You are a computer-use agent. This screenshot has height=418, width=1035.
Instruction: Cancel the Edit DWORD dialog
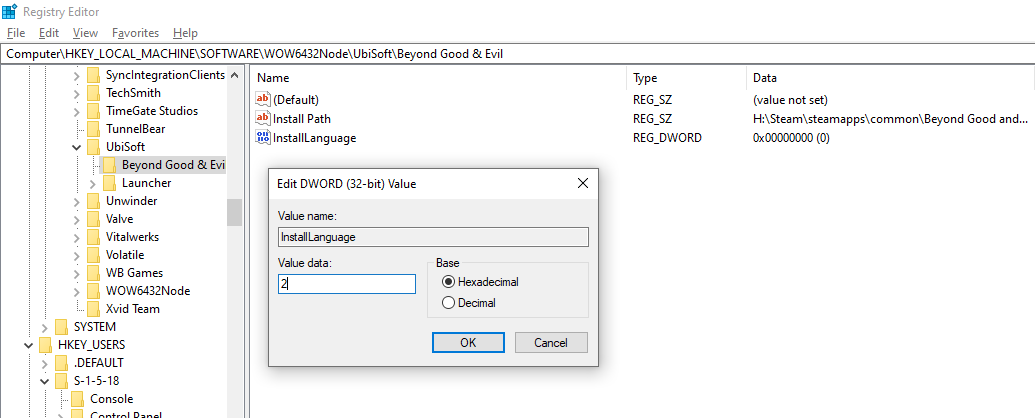coord(551,343)
